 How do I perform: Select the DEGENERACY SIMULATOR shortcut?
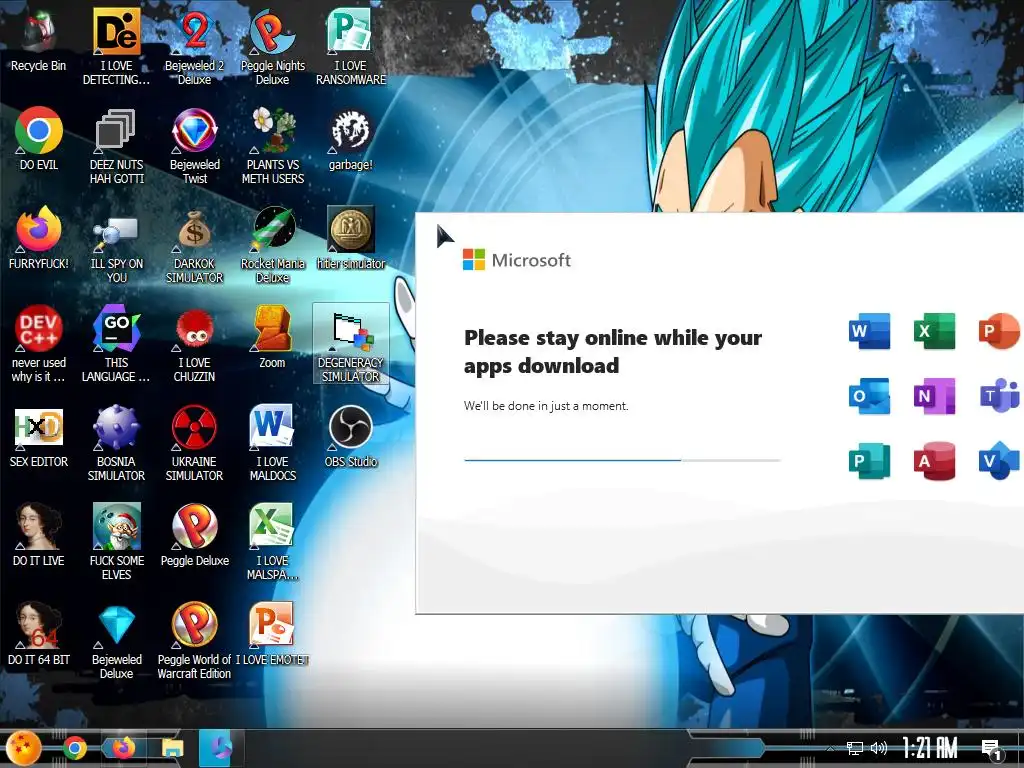click(x=351, y=344)
